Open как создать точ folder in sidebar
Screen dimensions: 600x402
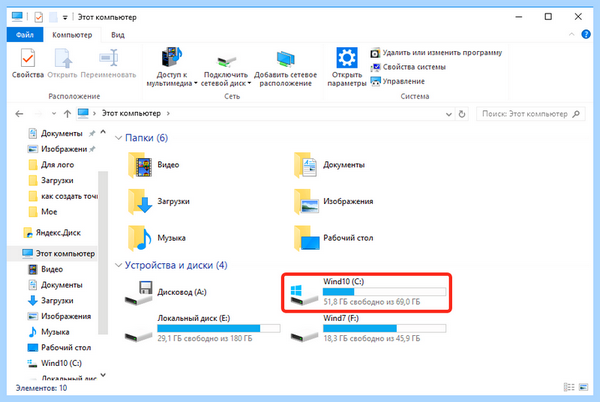coord(63,196)
